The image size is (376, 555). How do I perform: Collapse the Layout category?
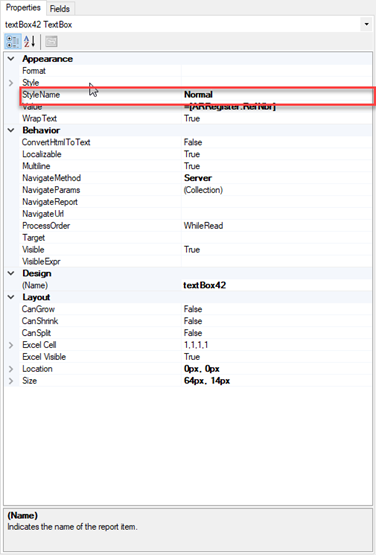11,297
